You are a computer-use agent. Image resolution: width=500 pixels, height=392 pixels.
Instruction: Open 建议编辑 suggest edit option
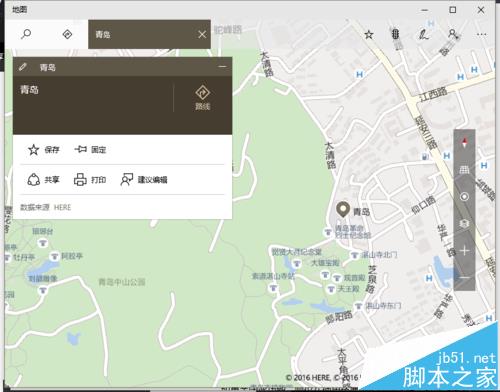(x=144, y=180)
